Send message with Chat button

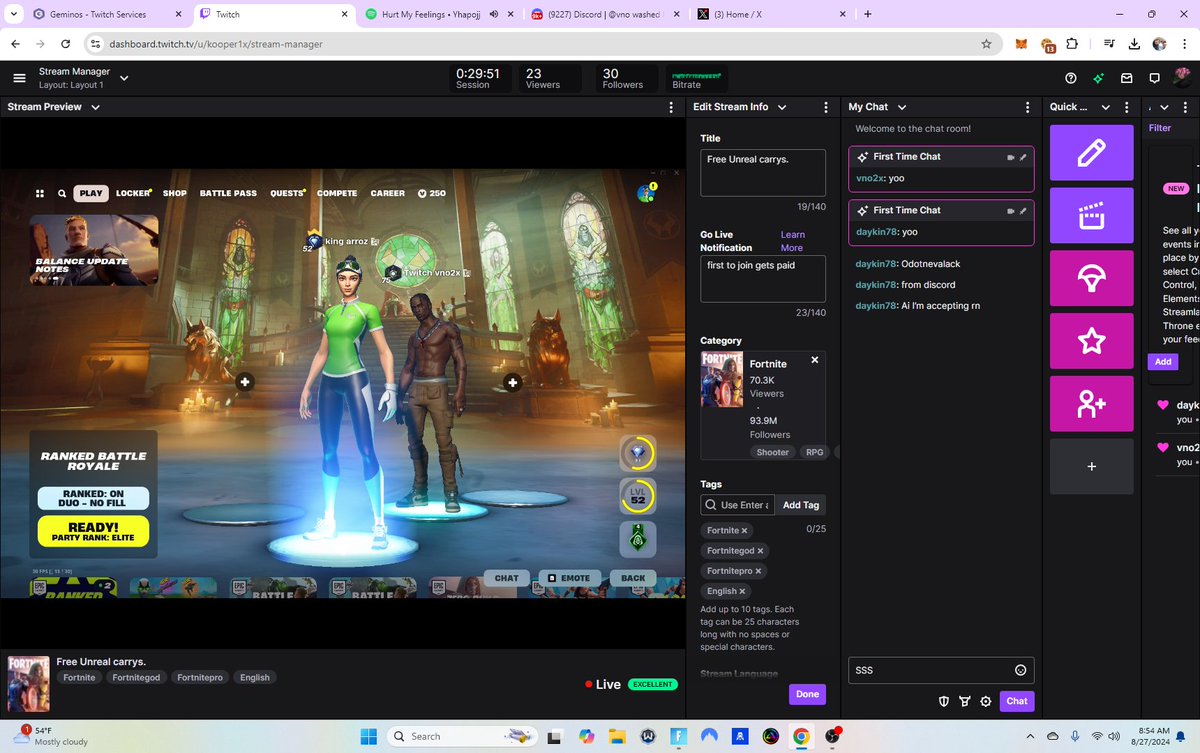click(1017, 701)
